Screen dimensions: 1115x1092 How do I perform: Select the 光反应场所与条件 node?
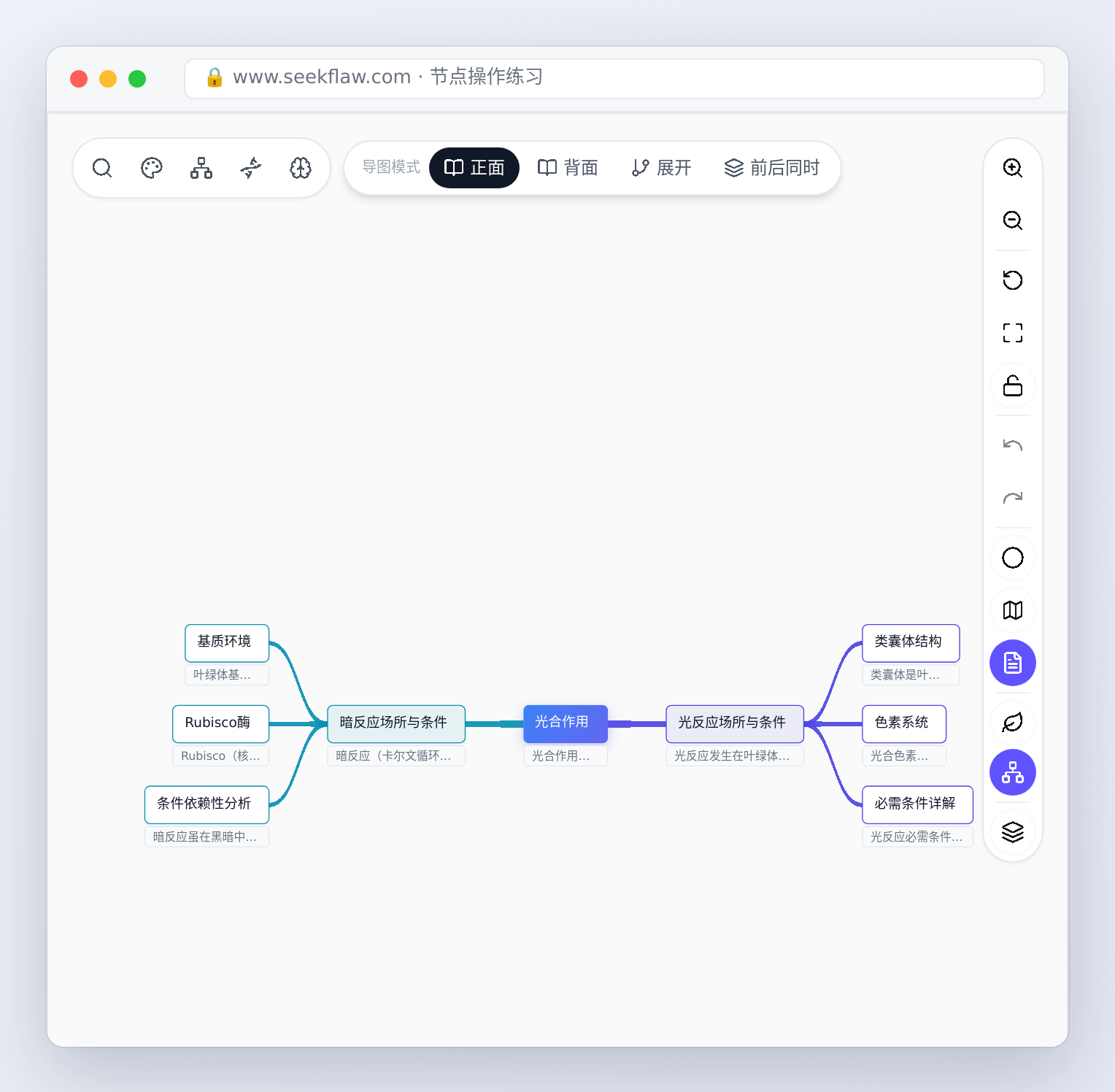point(735,723)
